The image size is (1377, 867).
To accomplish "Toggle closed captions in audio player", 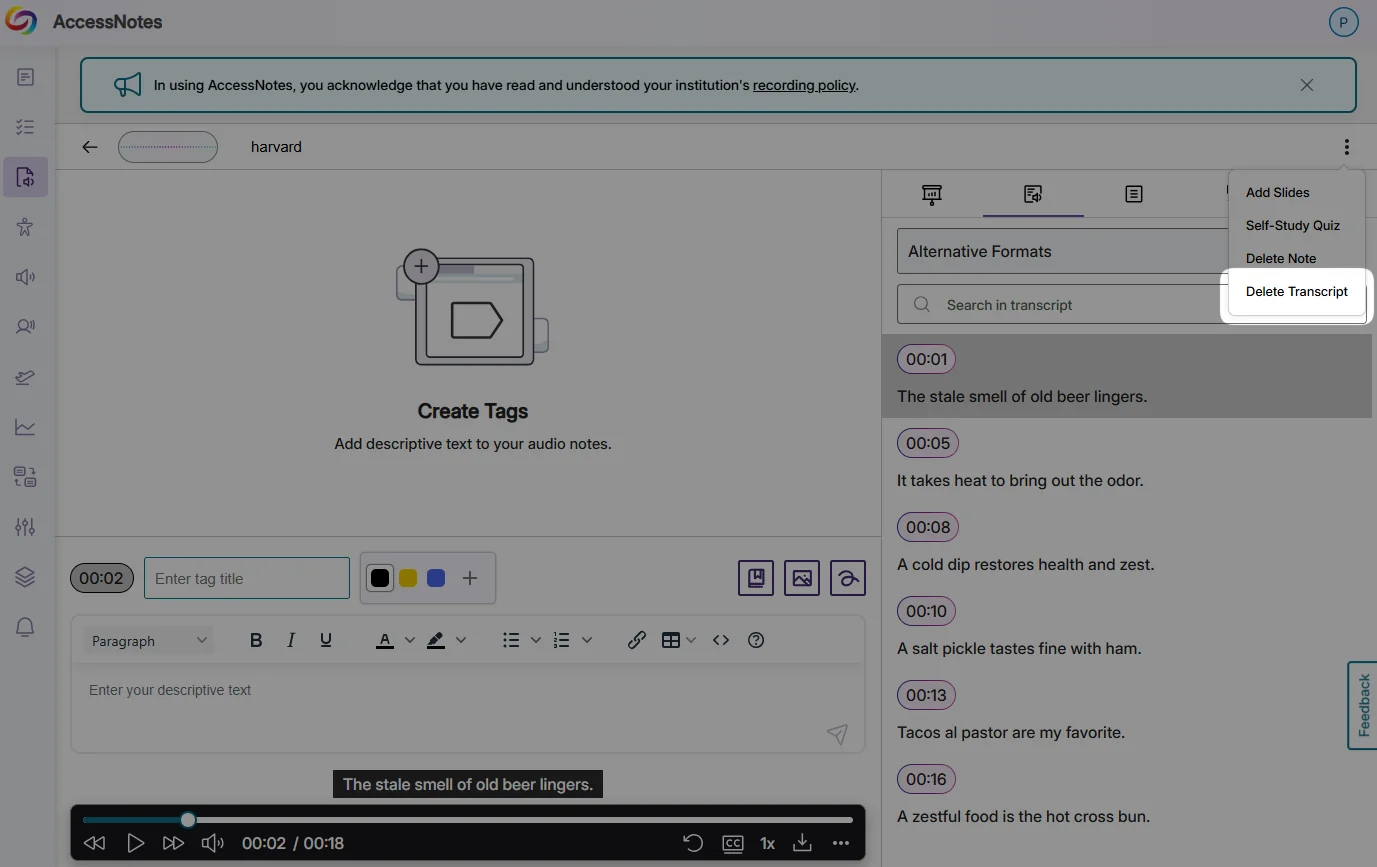I will 733,843.
